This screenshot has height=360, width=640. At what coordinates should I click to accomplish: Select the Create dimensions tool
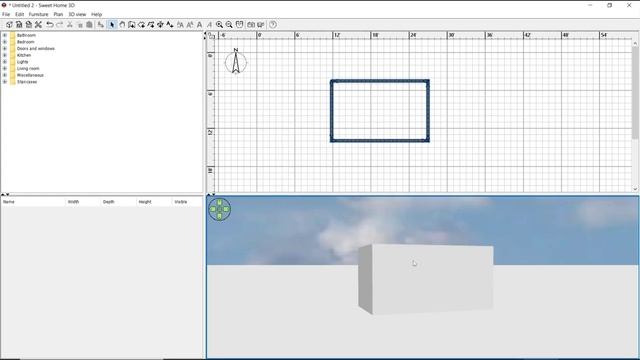point(160,24)
